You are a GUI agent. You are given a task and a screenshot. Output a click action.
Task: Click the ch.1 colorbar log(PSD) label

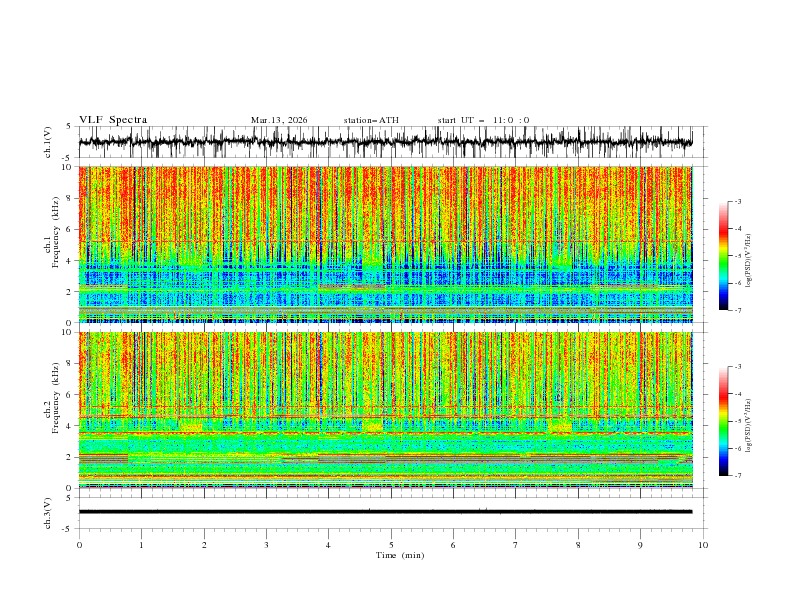pos(749,261)
